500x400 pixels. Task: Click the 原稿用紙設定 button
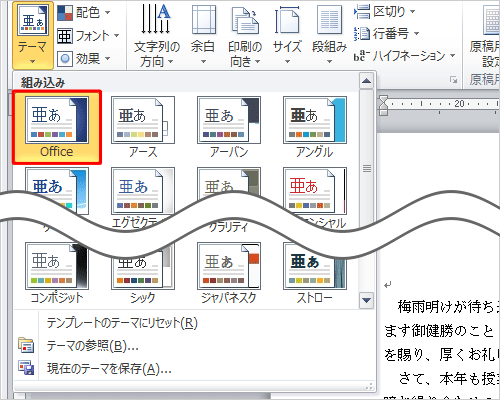click(x=485, y=35)
